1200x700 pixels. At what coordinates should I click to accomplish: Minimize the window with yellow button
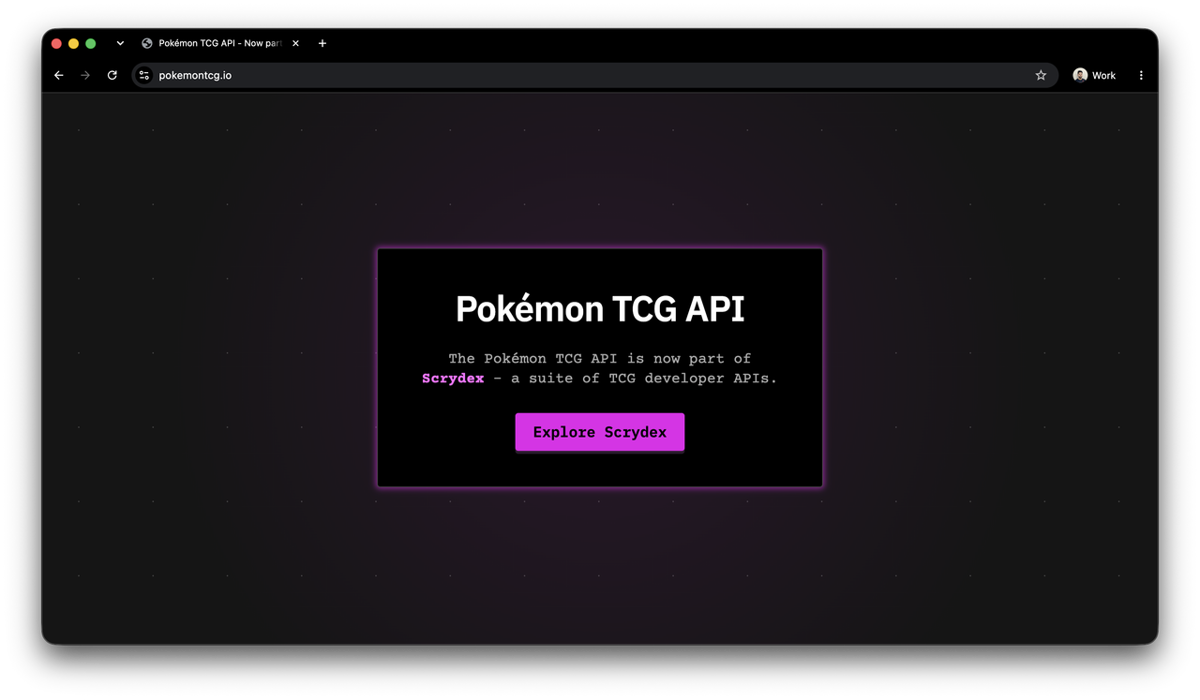pyautogui.click(x=74, y=43)
